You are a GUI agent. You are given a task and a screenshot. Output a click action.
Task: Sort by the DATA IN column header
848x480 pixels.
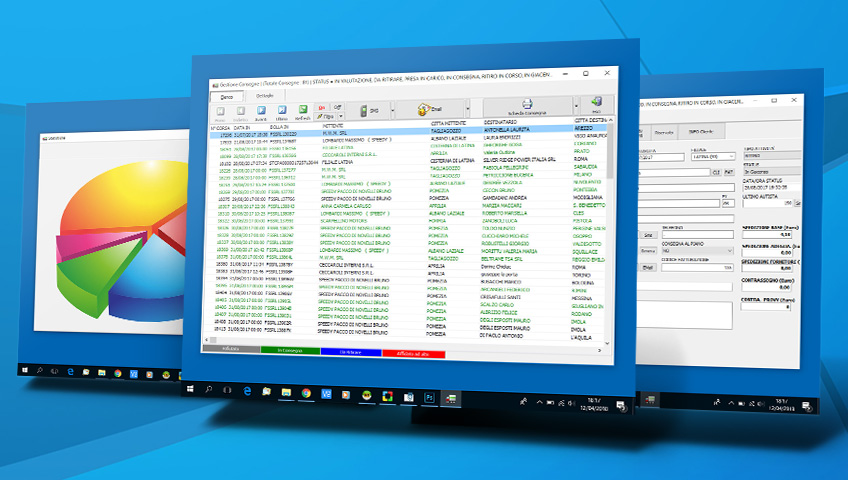pyautogui.click(x=242, y=128)
